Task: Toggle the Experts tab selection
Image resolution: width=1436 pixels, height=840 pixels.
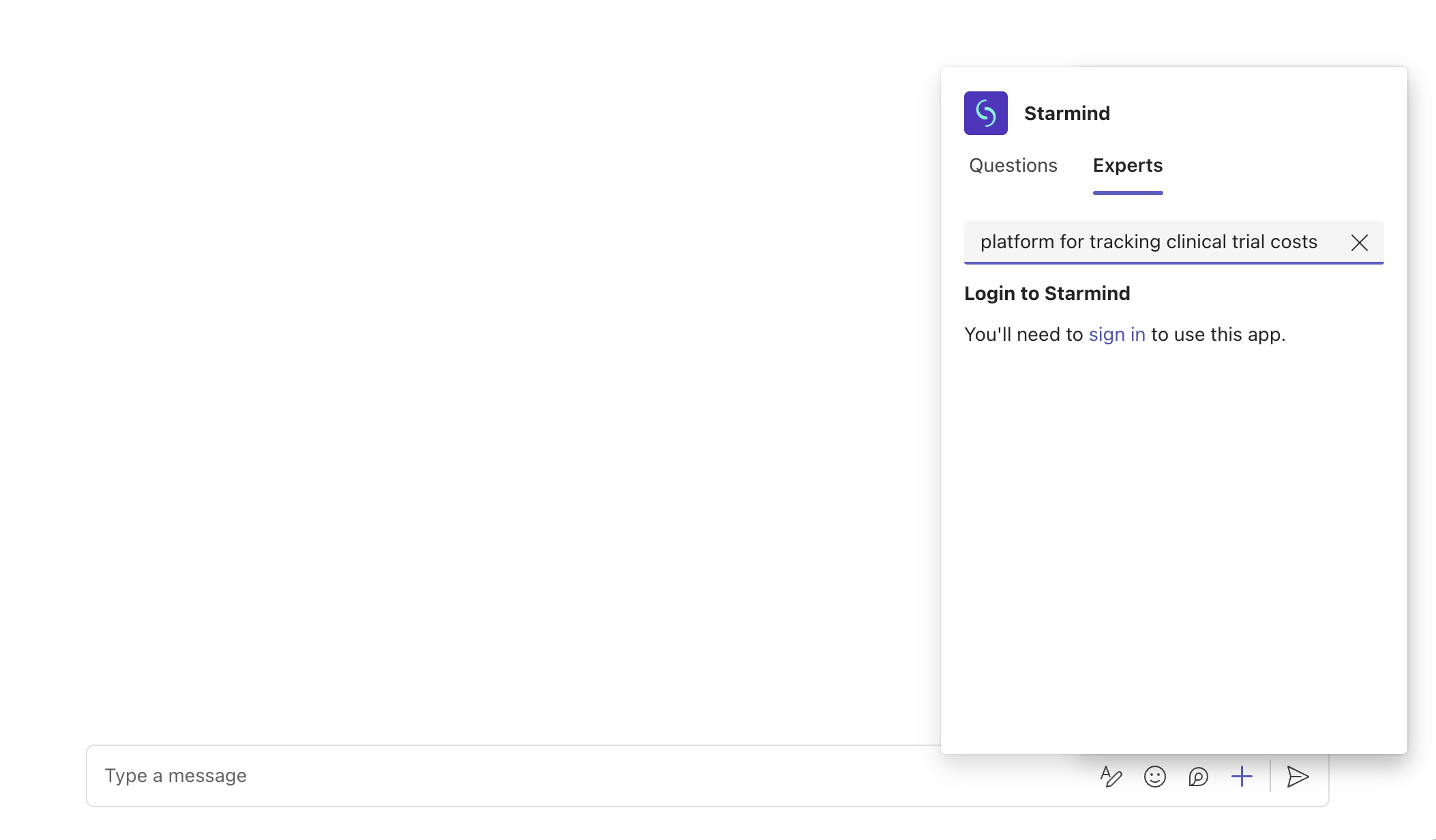Action: point(1127,165)
